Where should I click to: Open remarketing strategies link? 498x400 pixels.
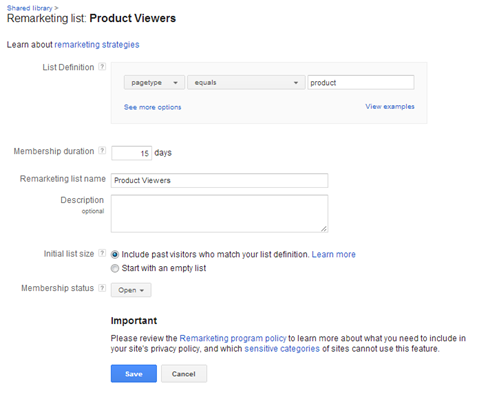point(97,45)
